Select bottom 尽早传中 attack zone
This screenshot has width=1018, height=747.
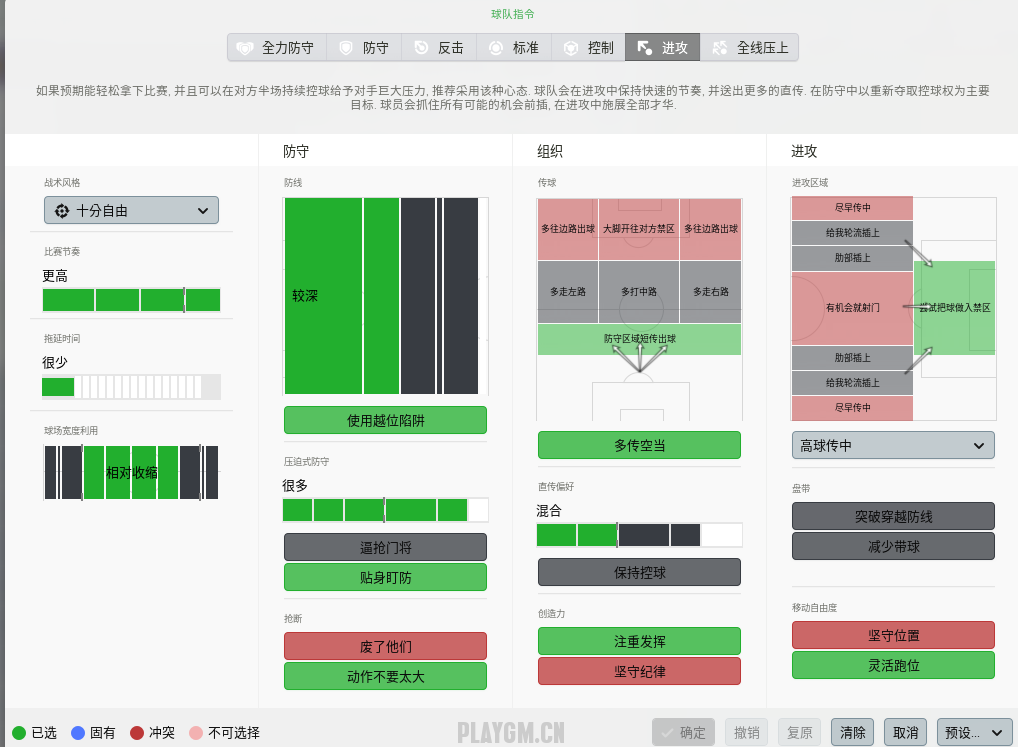point(852,408)
